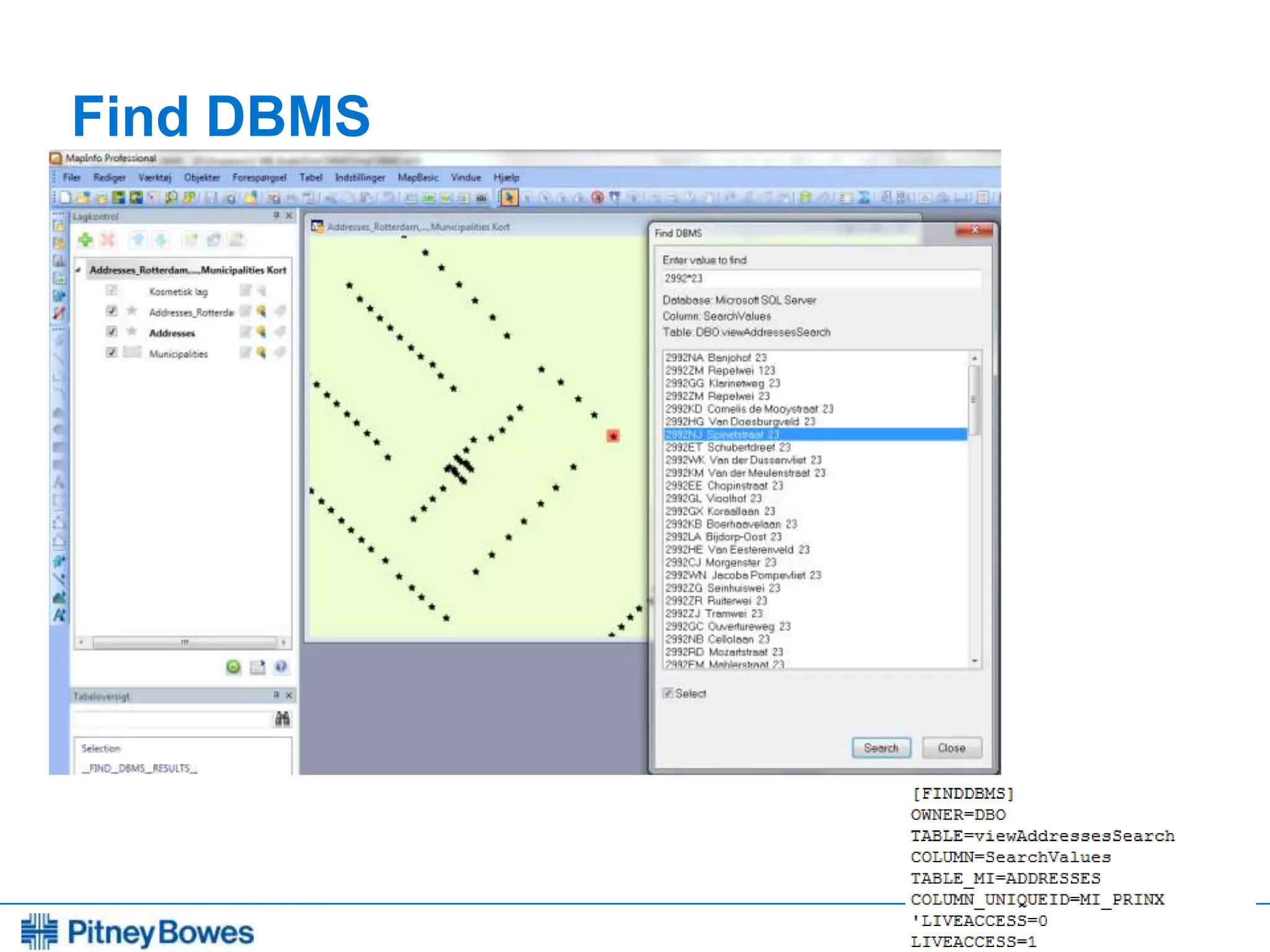The height and width of the screenshot is (952, 1270).
Task: Click the selectable lightbulb icon for the Addresses layer
Action: click(x=262, y=332)
